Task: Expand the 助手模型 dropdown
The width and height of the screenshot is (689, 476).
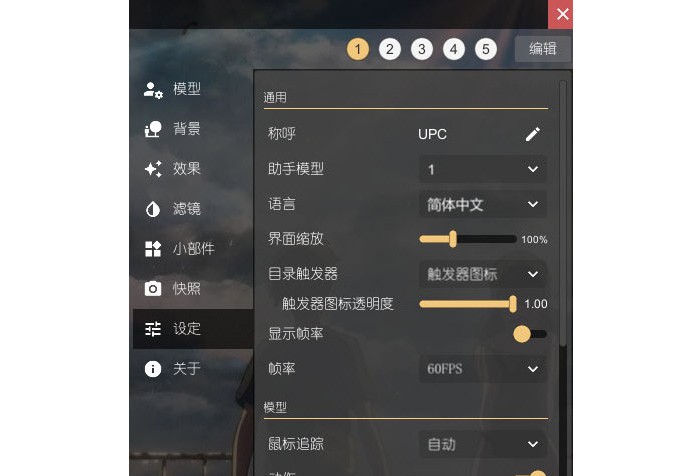Action: click(483, 169)
